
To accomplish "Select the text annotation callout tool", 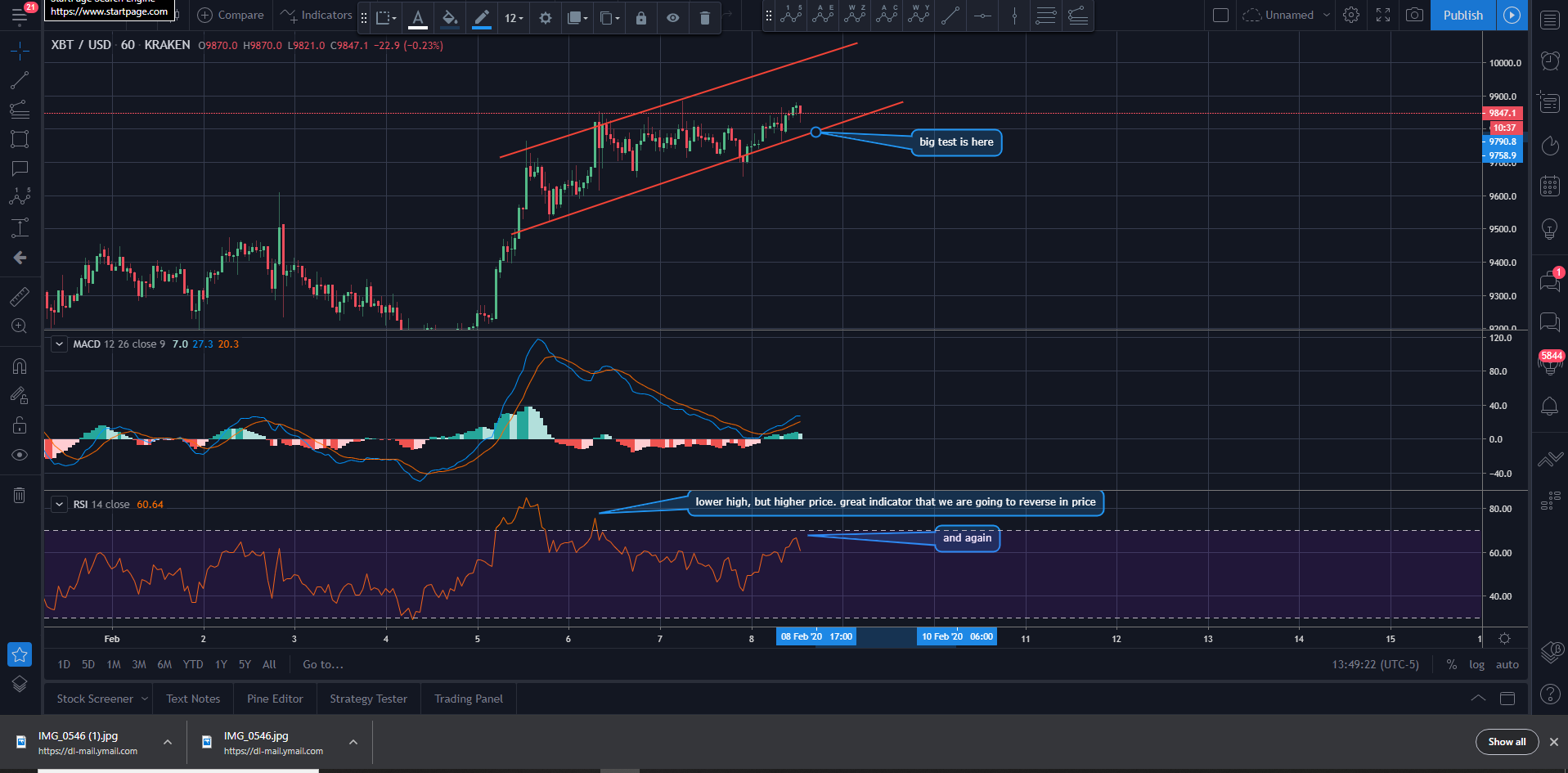I will coord(20,169).
